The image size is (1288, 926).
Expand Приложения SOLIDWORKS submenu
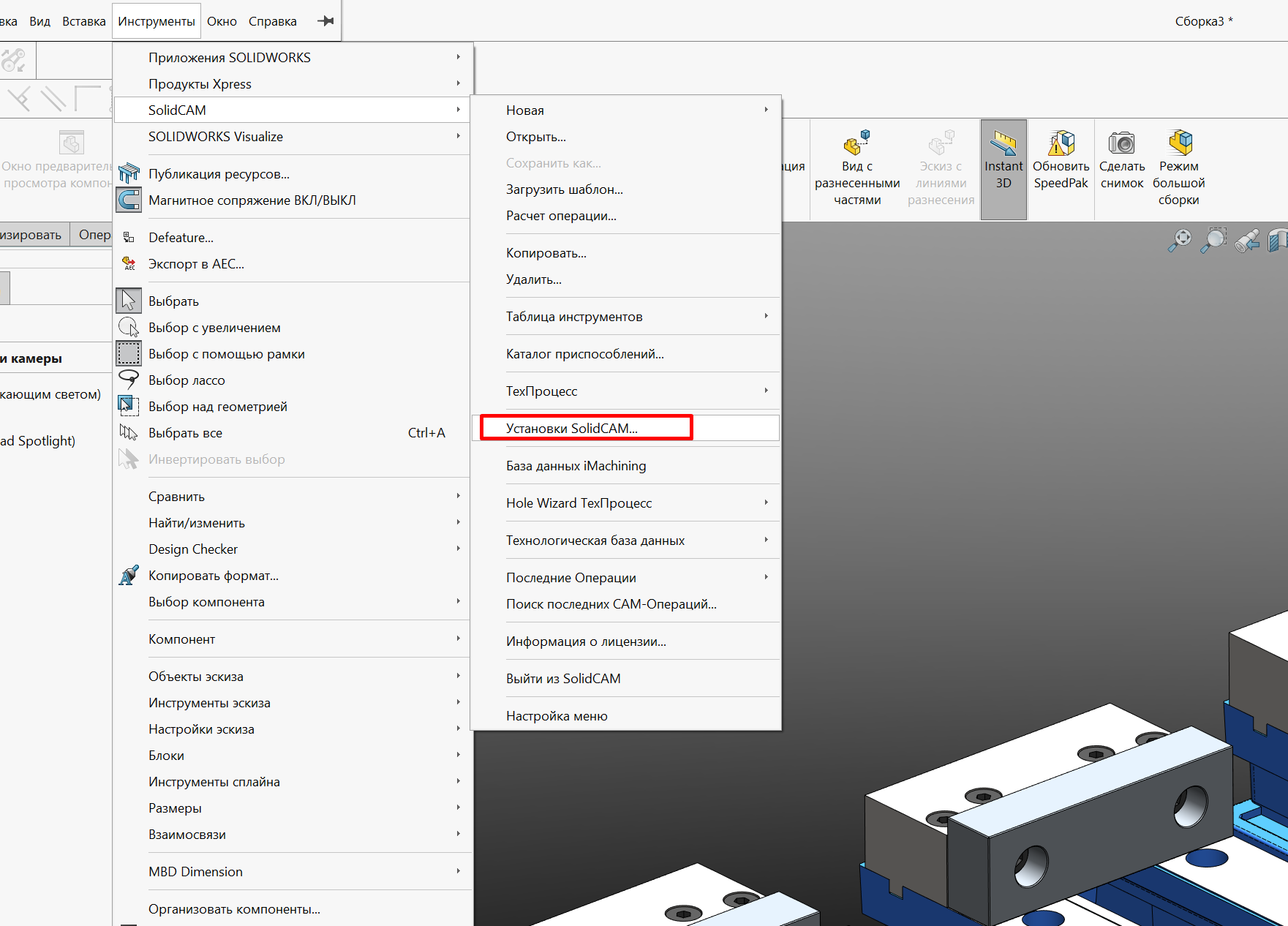point(293,58)
